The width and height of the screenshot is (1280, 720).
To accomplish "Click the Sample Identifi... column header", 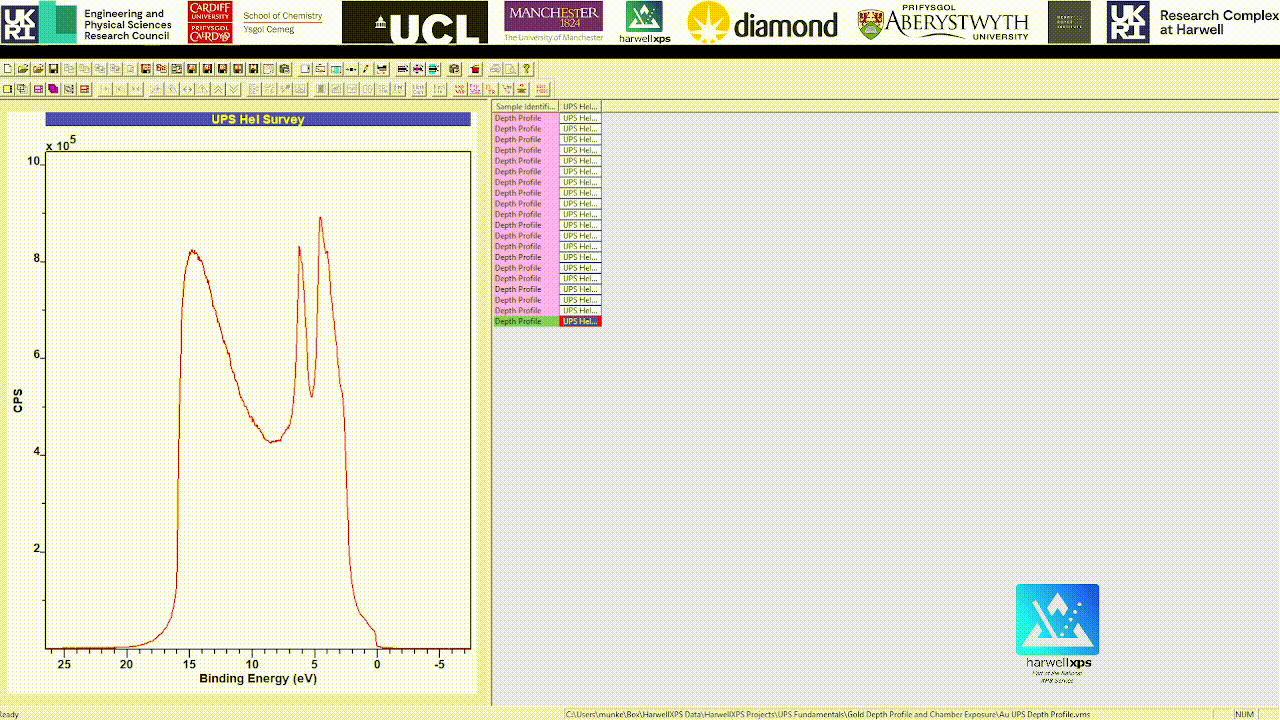I will (x=526, y=107).
